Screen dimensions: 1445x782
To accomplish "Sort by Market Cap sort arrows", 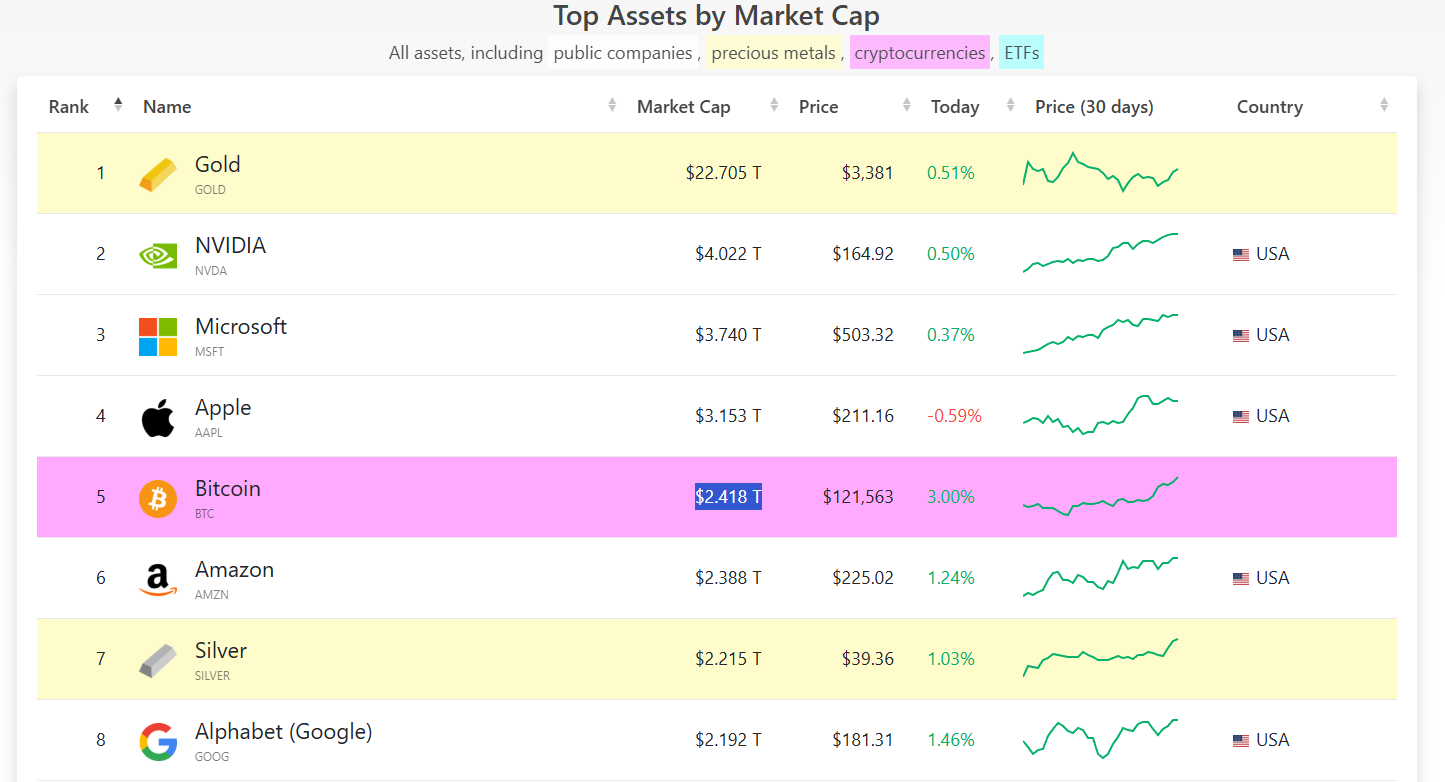I will pos(774,104).
